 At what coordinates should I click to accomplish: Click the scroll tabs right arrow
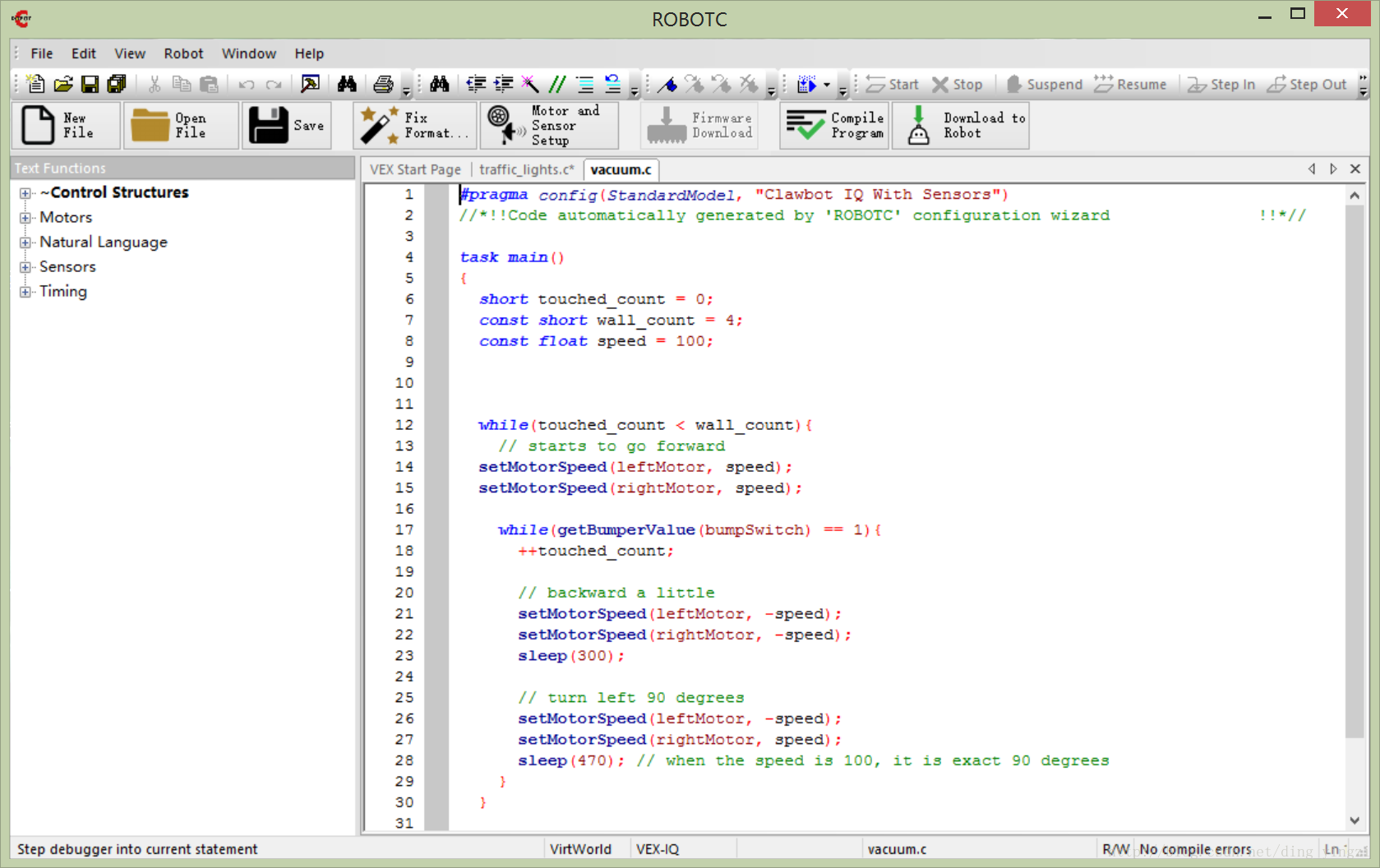click(1333, 169)
